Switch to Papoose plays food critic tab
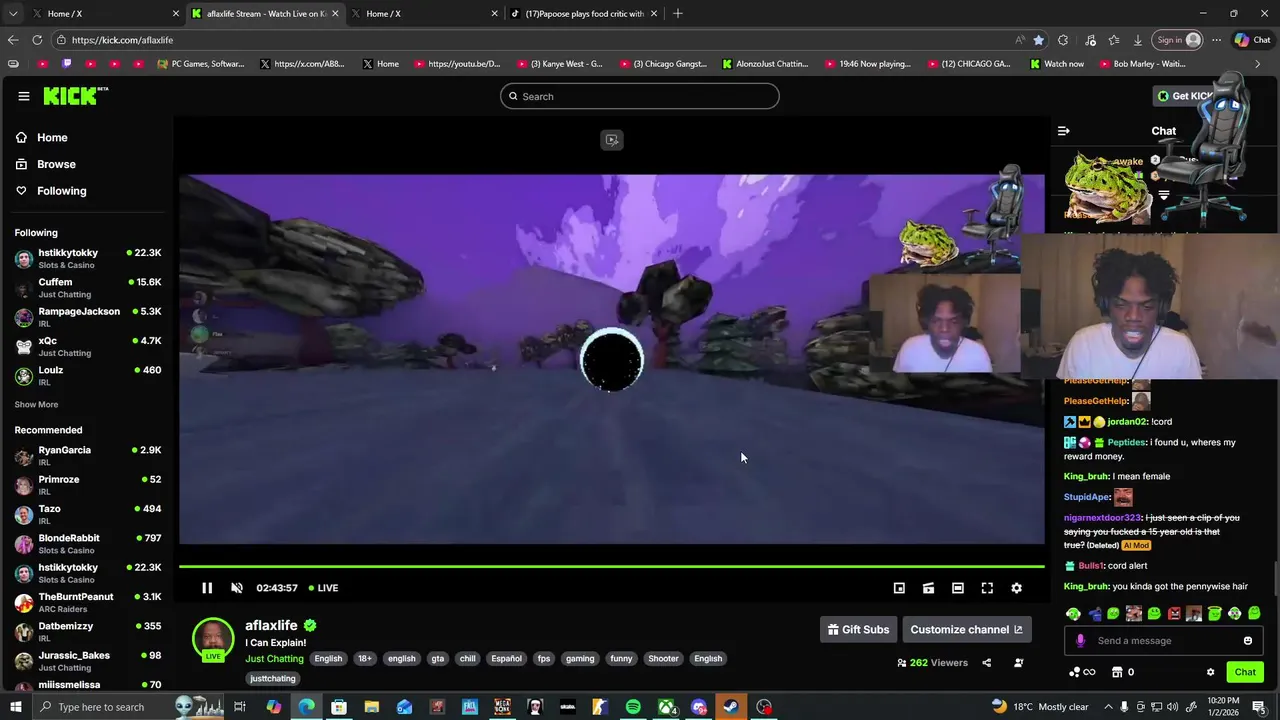1280x720 pixels. tap(582, 13)
